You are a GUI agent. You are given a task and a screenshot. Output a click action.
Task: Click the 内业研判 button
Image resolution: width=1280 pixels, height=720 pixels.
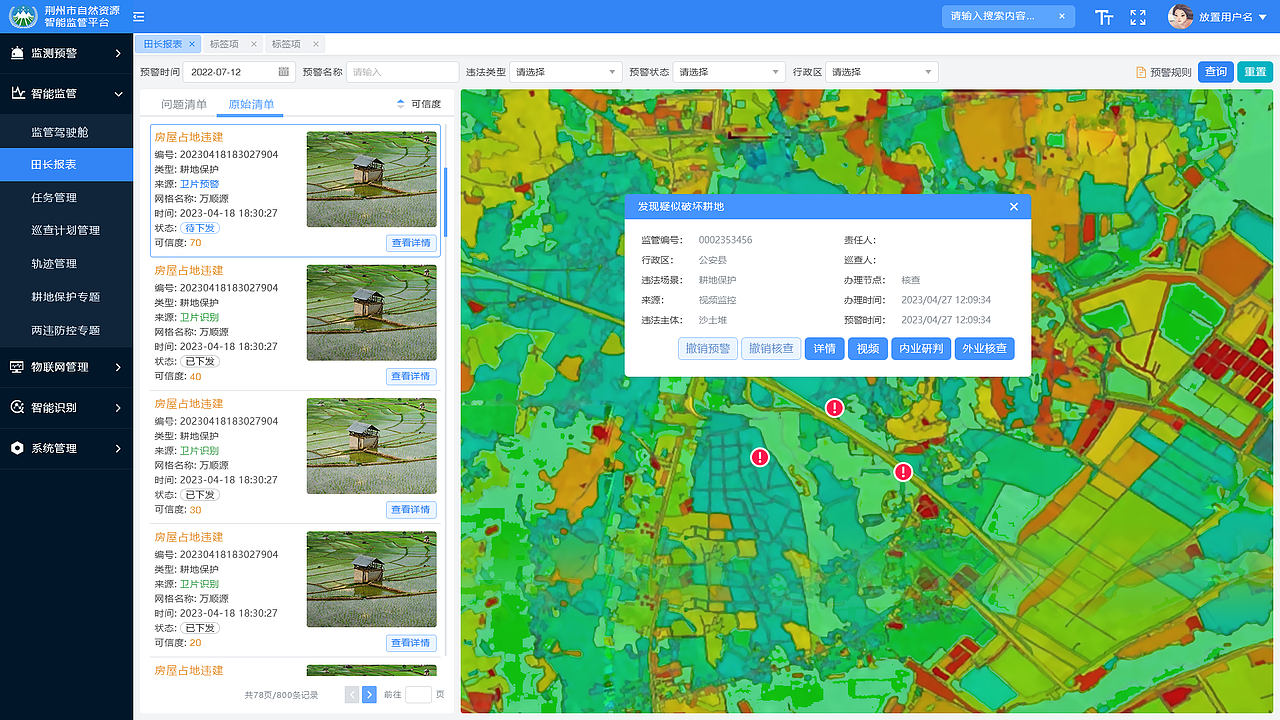[x=921, y=349]
